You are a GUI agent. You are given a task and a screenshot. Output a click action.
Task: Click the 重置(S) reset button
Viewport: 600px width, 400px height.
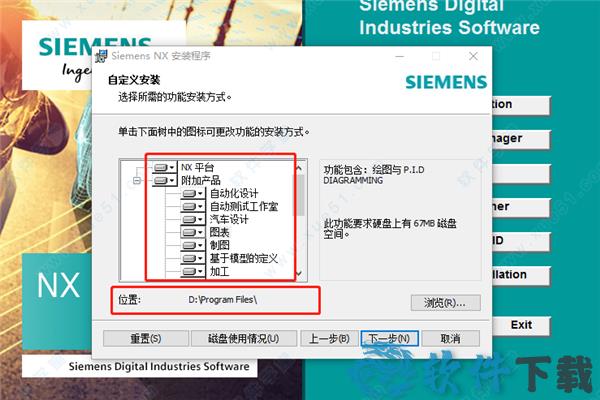pos(145,338)
